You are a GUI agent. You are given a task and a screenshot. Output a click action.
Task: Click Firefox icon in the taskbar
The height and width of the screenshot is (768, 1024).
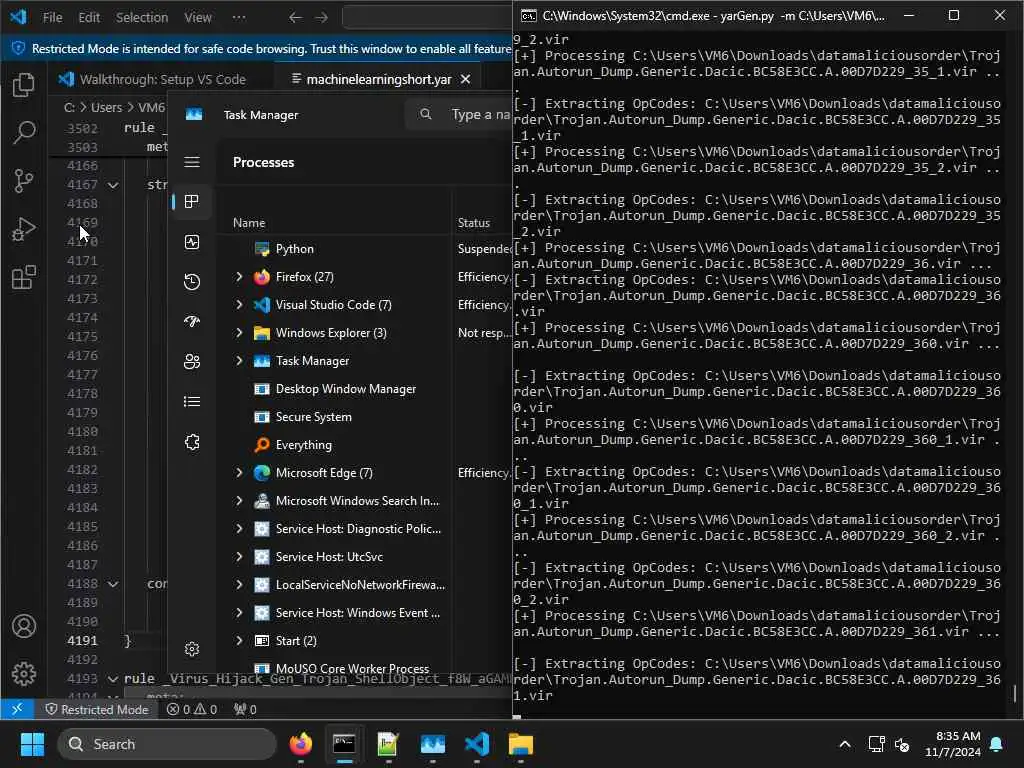tap(300, 744)
